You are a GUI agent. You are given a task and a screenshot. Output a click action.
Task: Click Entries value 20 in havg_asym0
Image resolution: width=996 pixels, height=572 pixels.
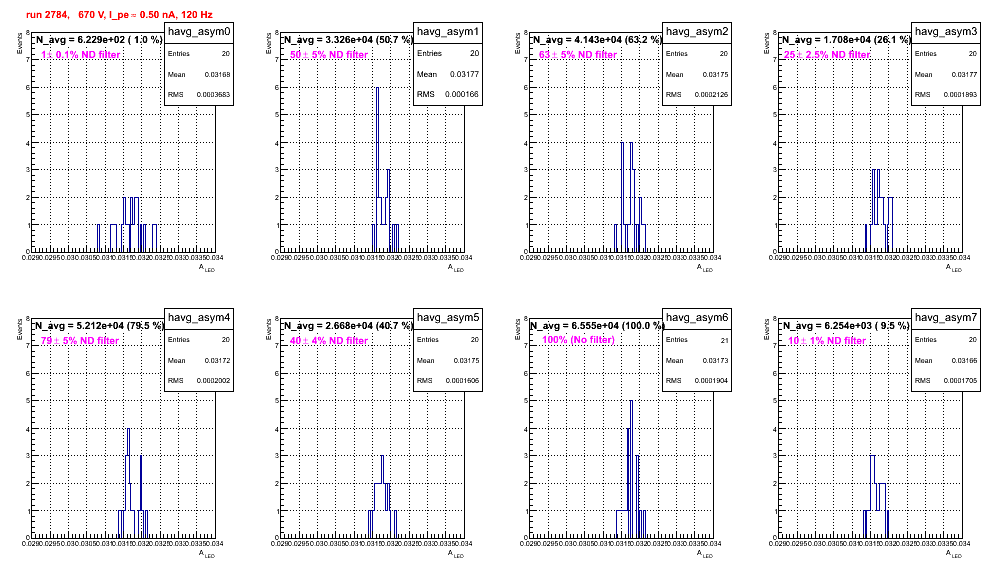226,54
